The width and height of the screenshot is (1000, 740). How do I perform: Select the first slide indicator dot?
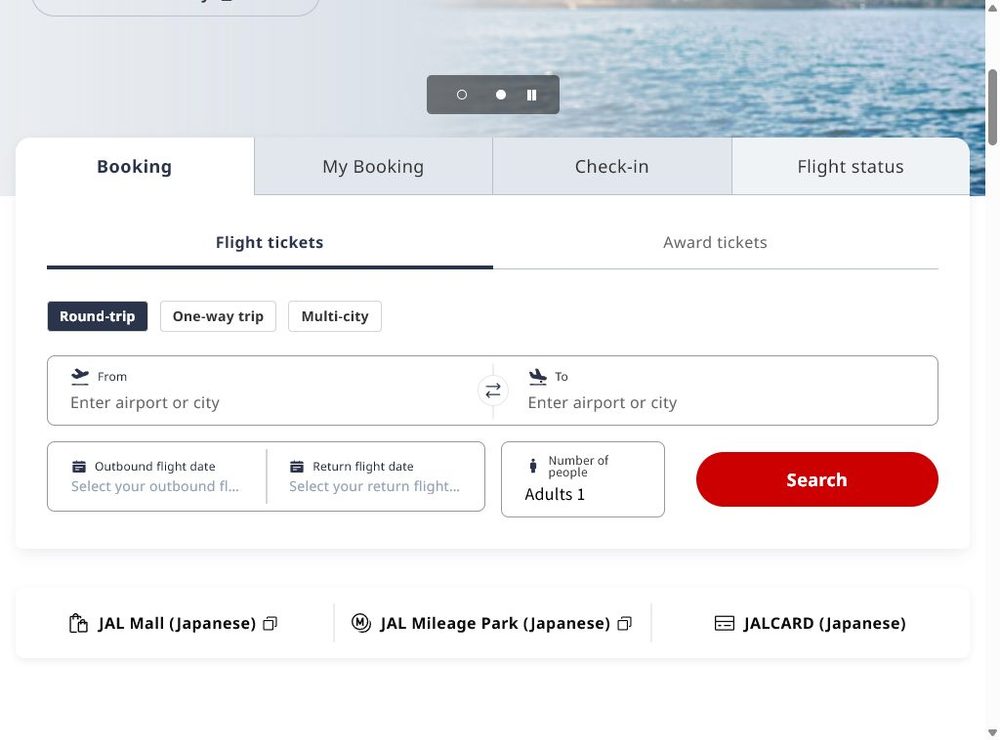[x=462, y=94]
